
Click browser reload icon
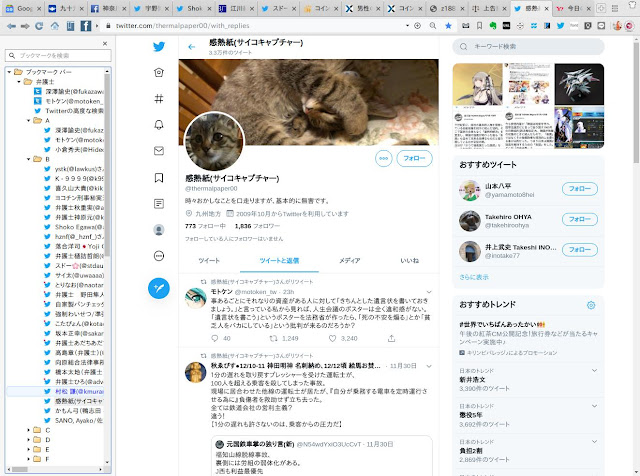coord(39,26)
